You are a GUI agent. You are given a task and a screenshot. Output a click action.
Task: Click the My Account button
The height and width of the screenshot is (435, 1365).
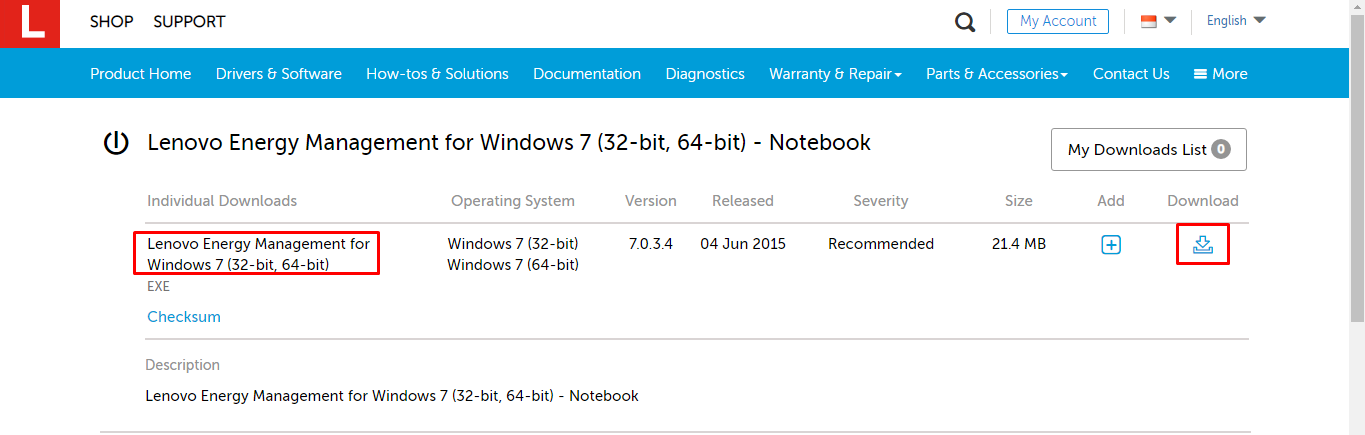1058,21
